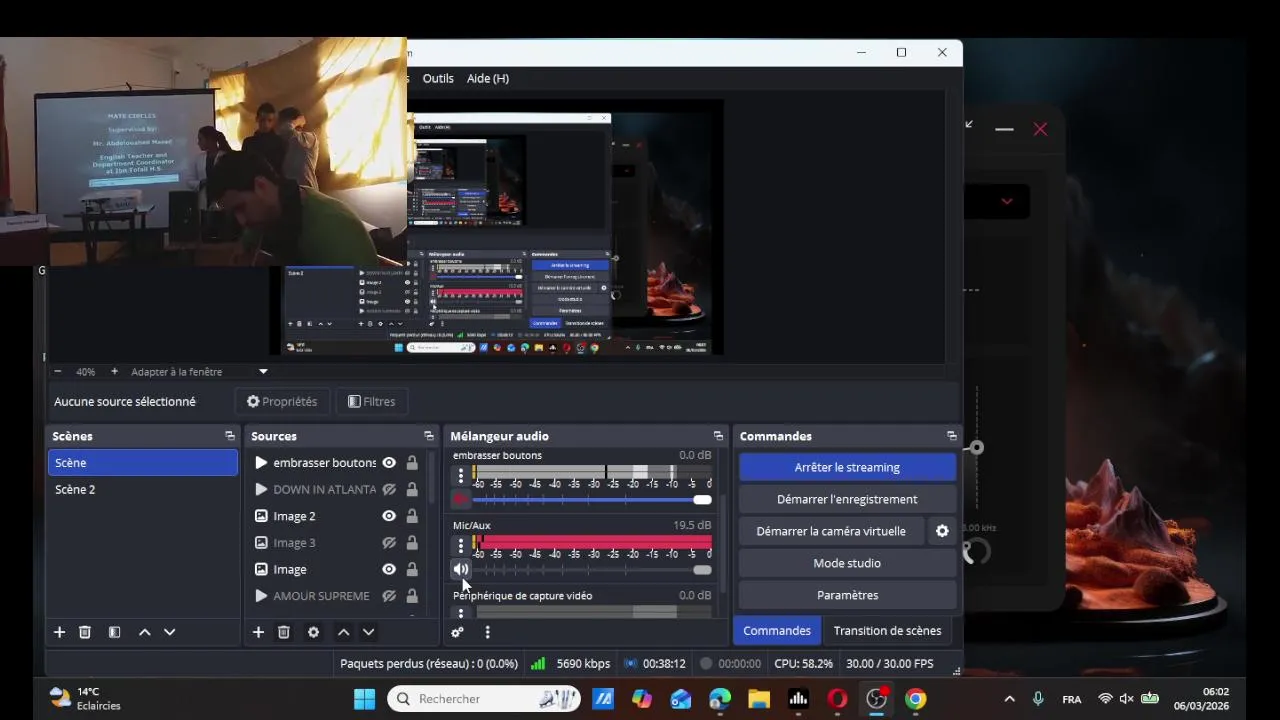Move scene down with arrow icon
This screenshot has width=1280, height=720.
[169, 632]
